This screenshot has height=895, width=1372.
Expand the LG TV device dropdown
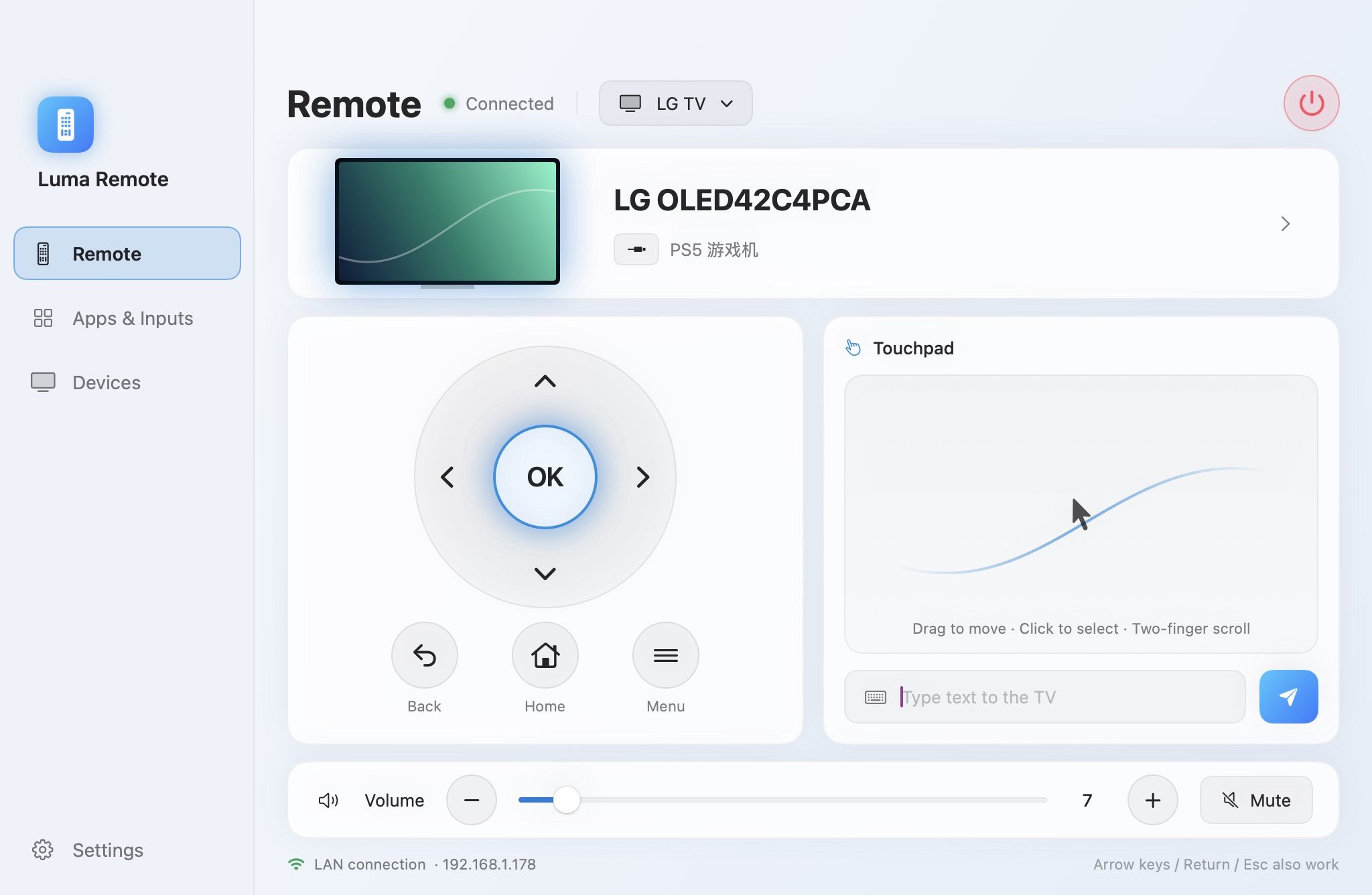(x=675, y=103)
